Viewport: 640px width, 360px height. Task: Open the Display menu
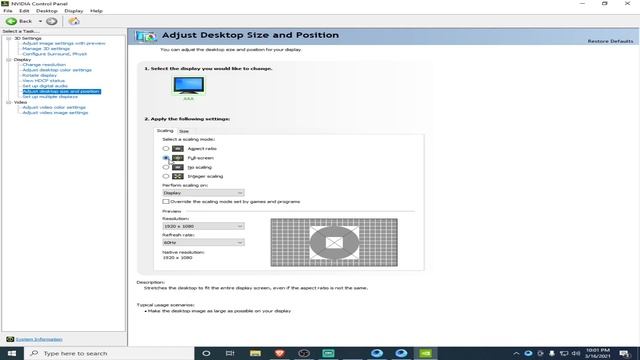pyautogui.click(x=73, y=11)
